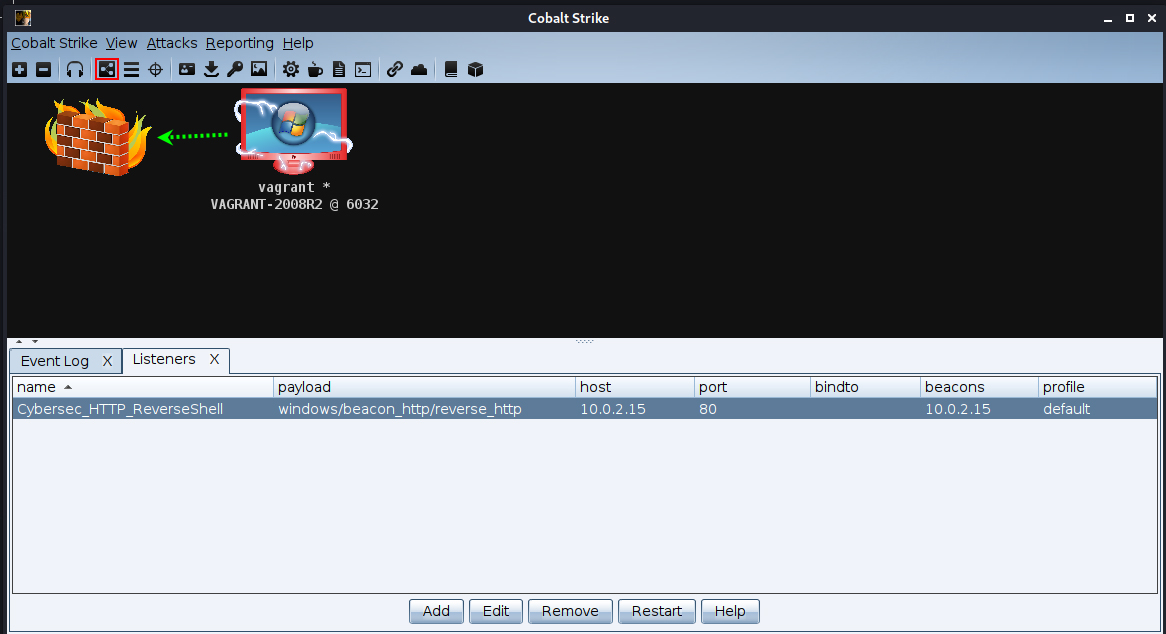The height and width of the screenshot is (634, 1166).
Task: Click the headphones Listeners toolbar icon
Action: 75,69
